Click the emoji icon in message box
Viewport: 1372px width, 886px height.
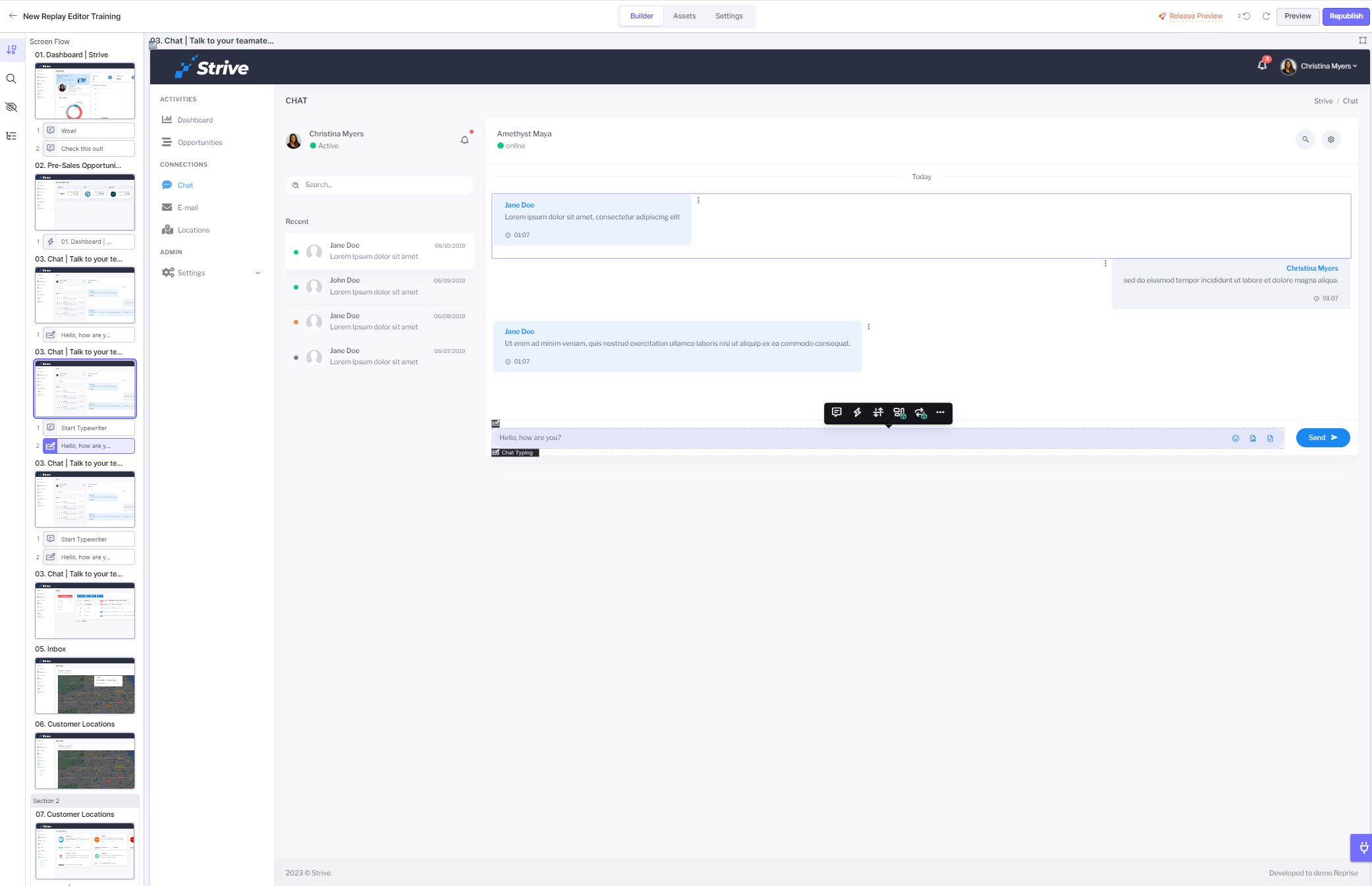click(x=1236, y=438)
